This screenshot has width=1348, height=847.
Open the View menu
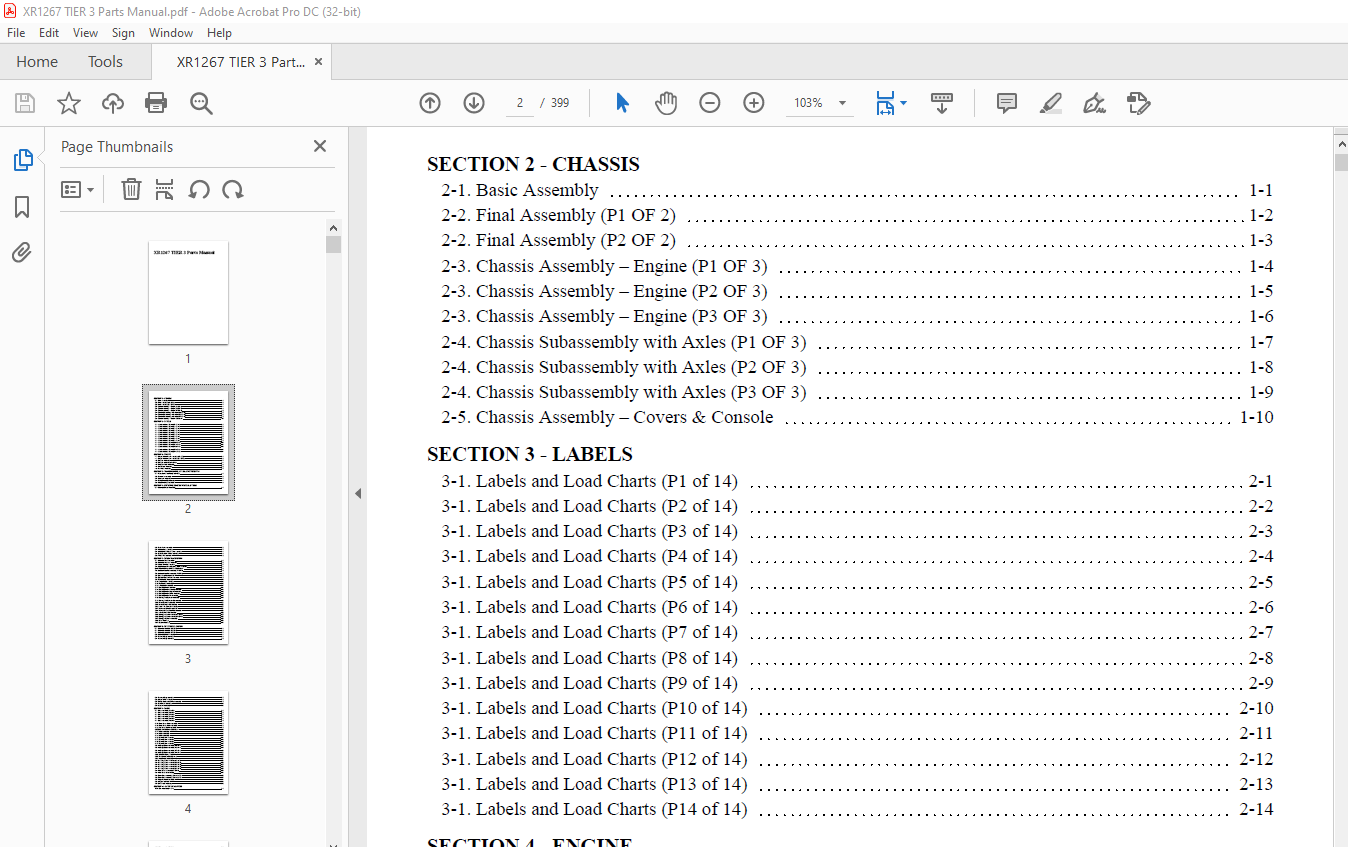click(x=85, y=33)
